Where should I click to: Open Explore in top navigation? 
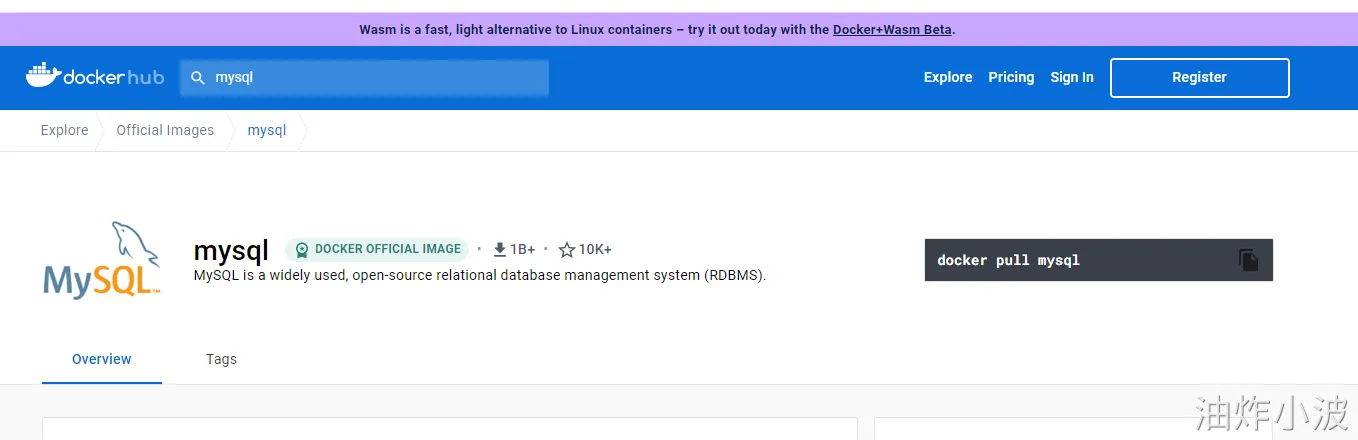point(948,77)
